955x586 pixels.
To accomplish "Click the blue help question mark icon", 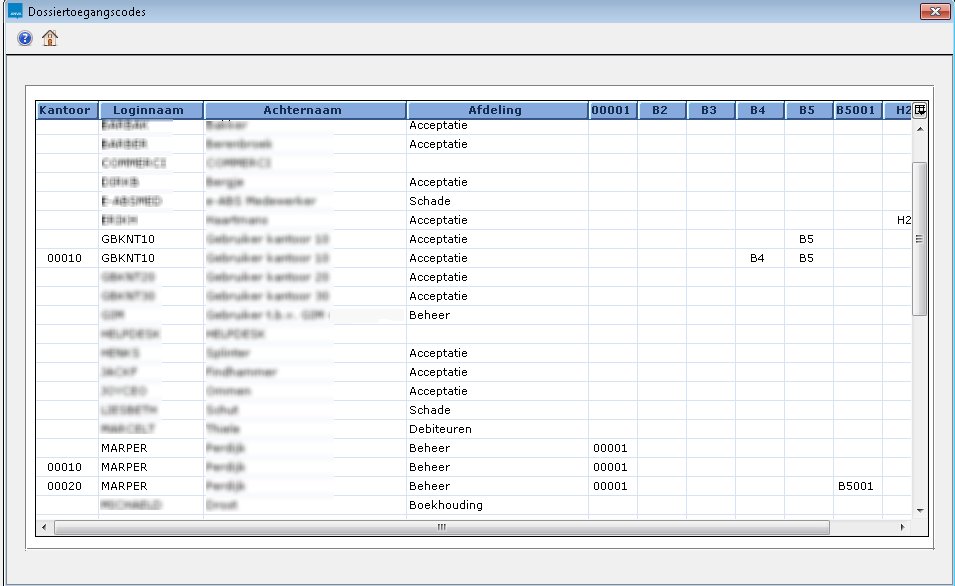I will (x=25, y=38).
